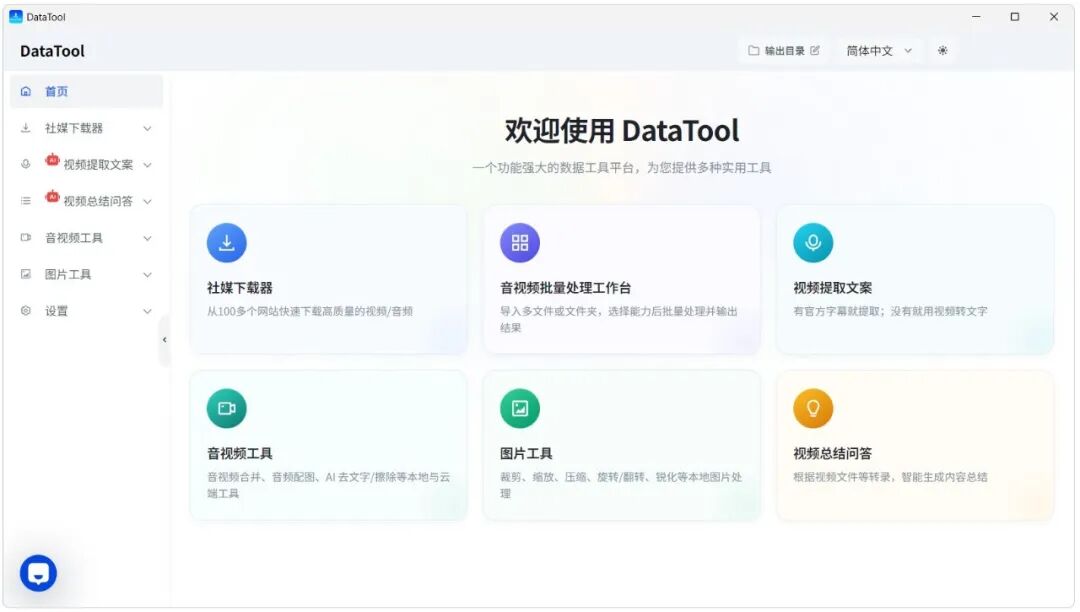Click description 有官方字幕就提取；没有就用视频转文字

[891, 311]
